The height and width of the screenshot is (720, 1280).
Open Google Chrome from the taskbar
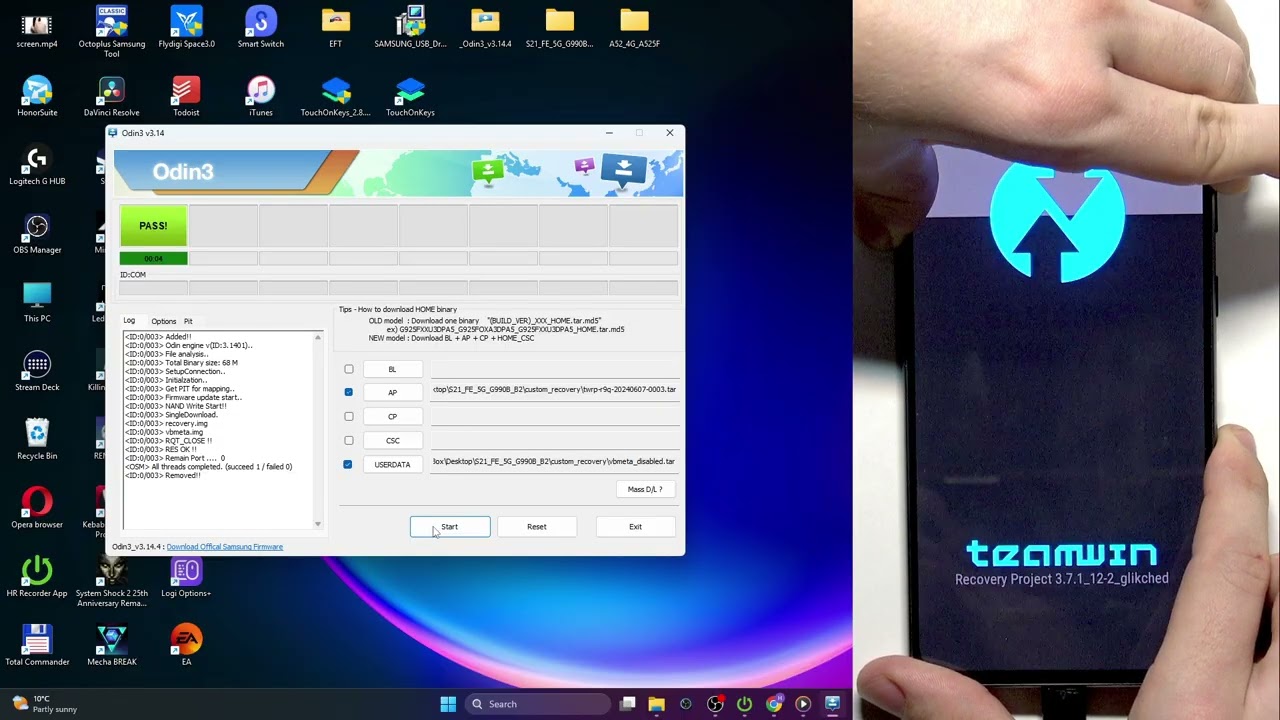(x=774, y=704)
